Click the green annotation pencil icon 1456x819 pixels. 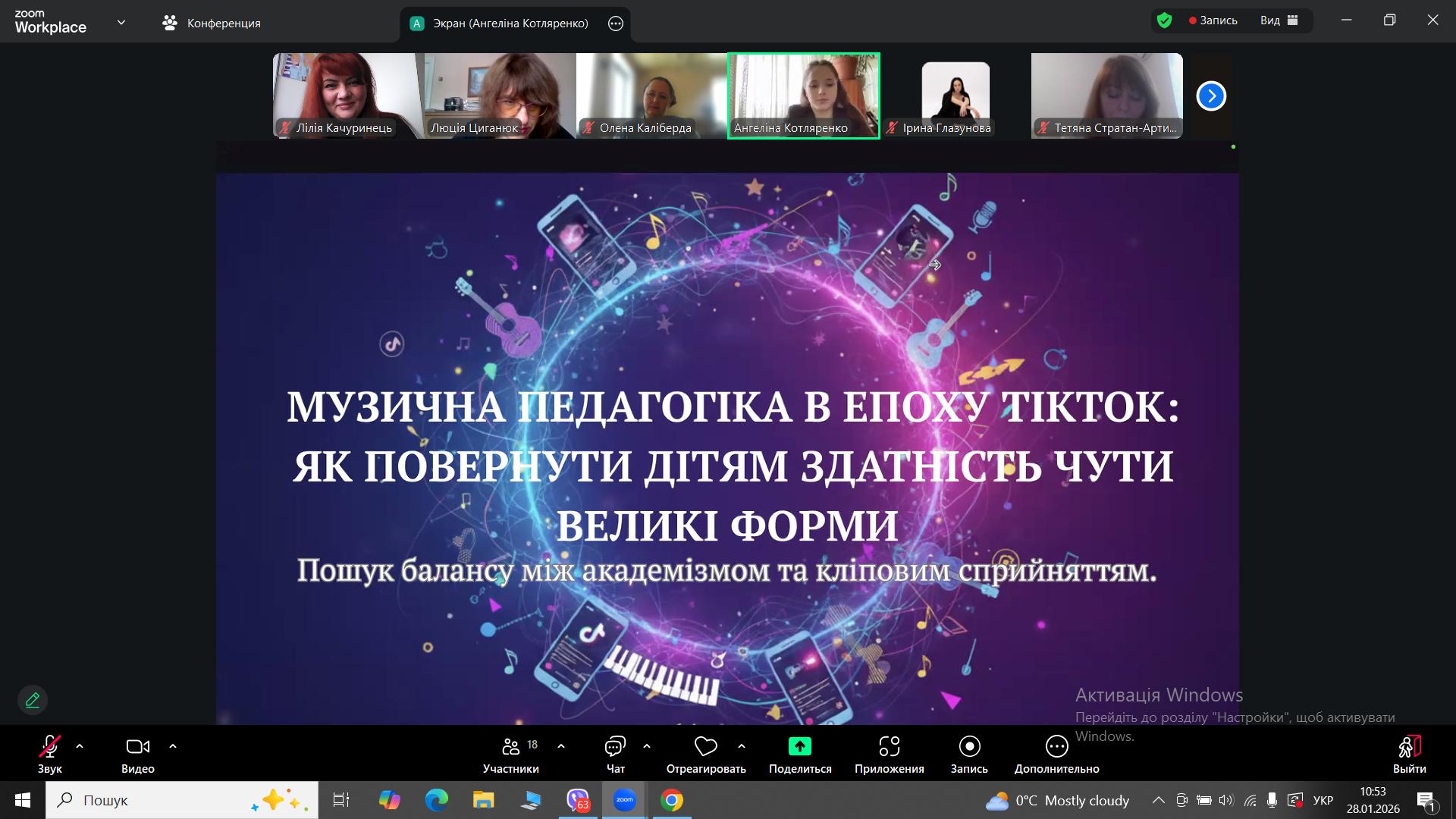click(33, 700)
